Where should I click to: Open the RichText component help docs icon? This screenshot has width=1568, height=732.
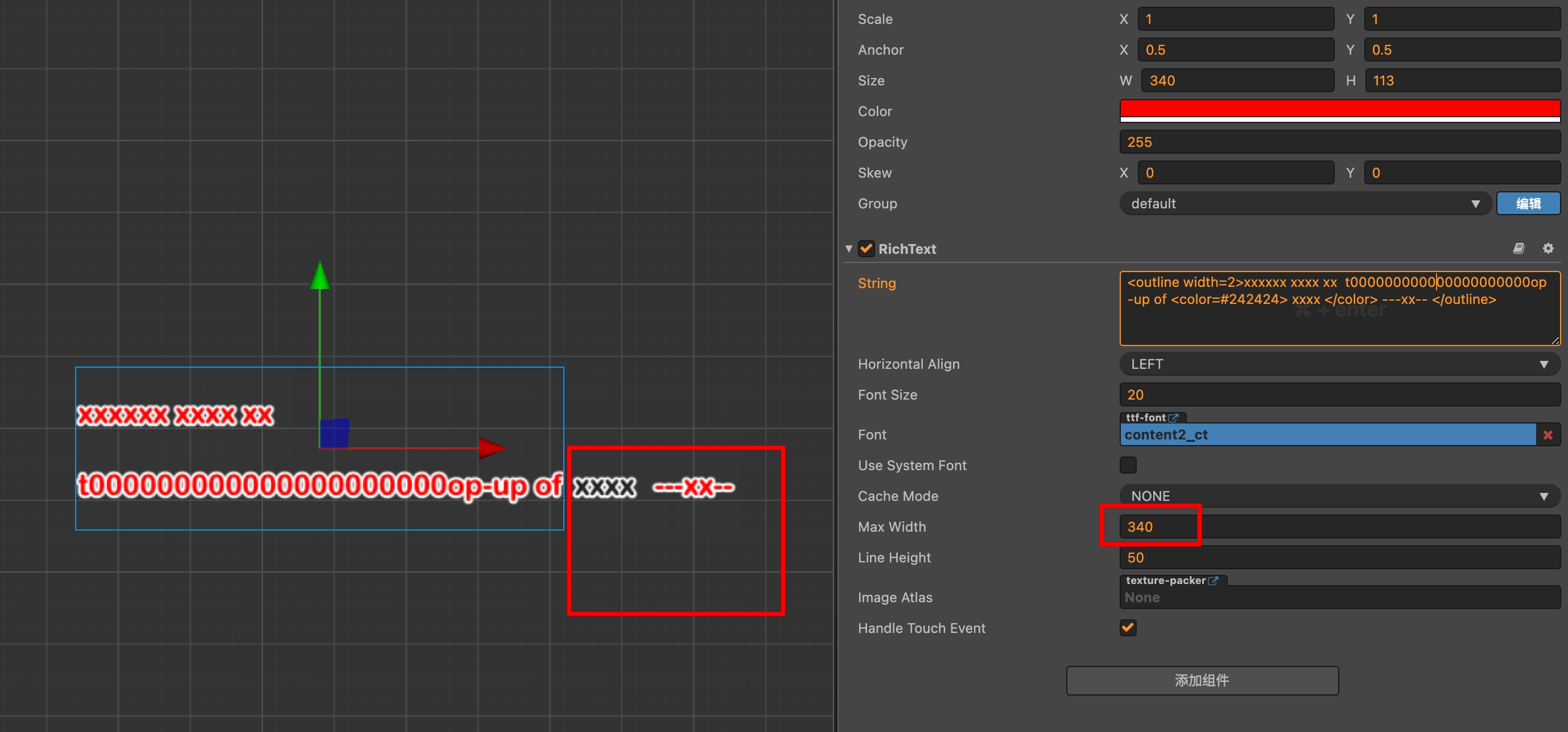[x=1518, y=249]
